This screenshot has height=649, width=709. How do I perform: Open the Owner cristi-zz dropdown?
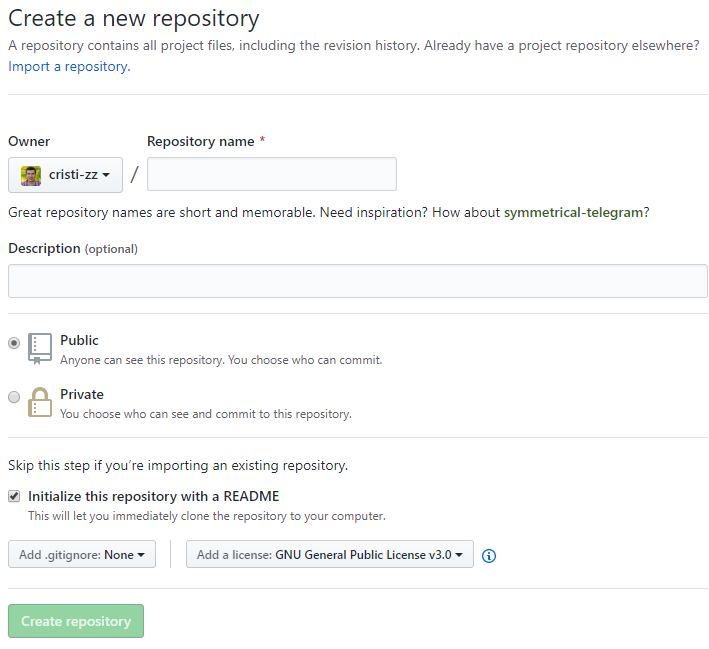click(x=65, y=175)
